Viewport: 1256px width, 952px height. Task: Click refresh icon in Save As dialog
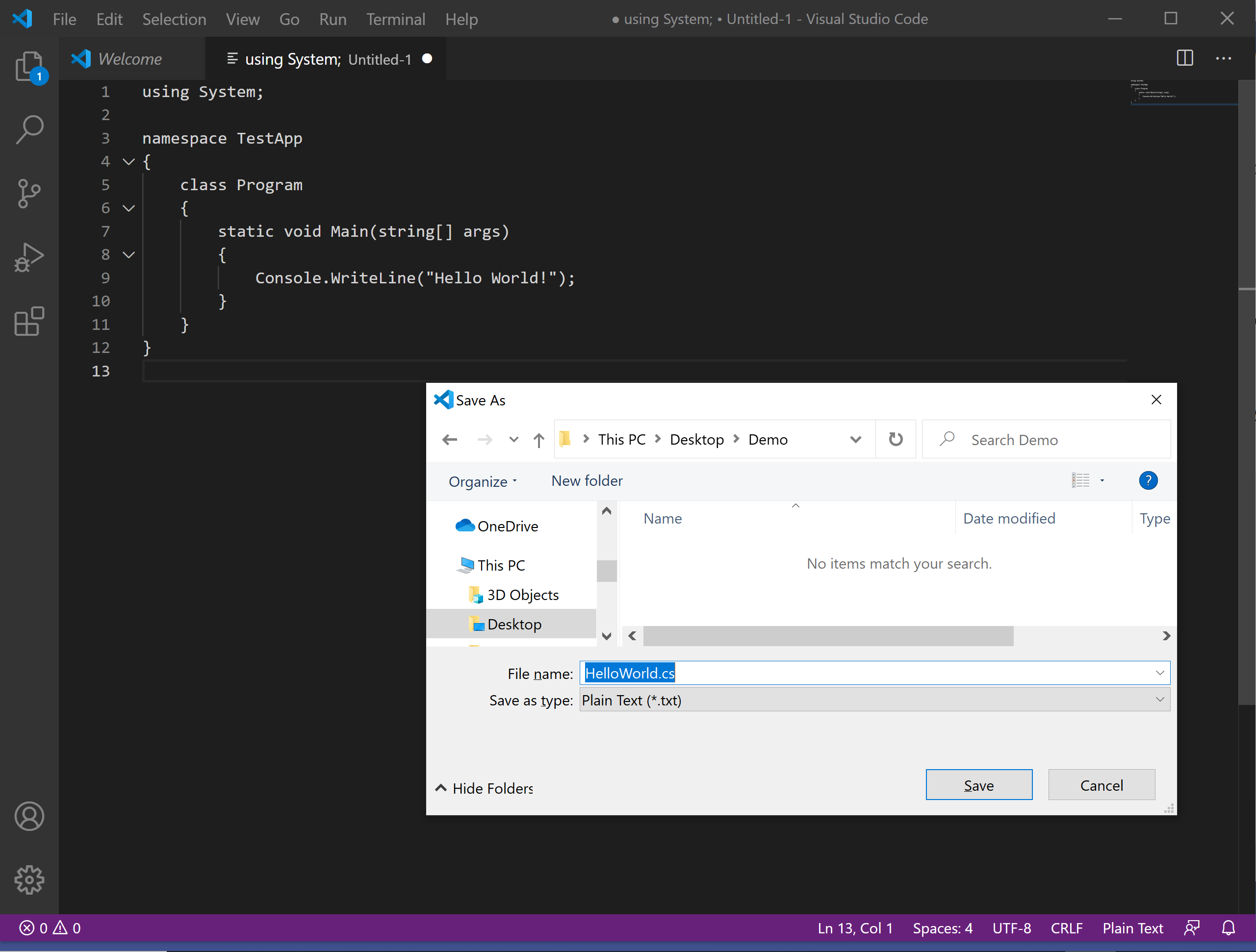pyautogui.click(x=896, y=439)
